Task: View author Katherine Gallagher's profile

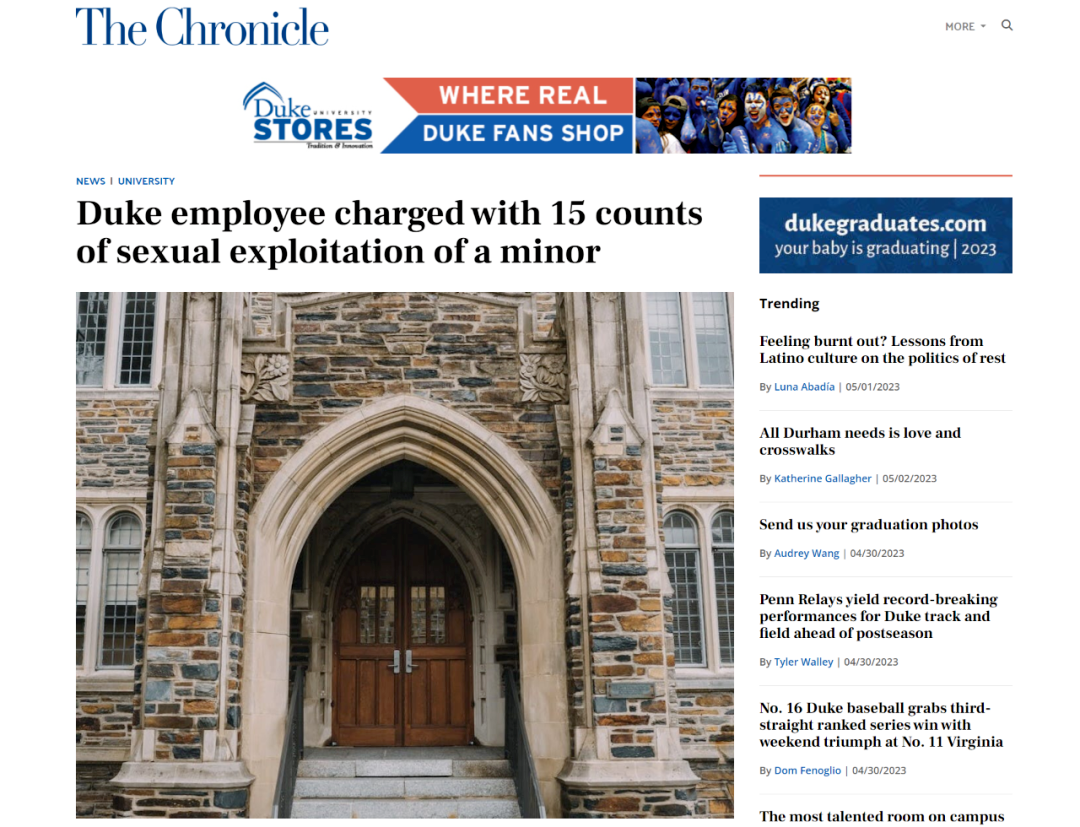Action: point(822,479)
